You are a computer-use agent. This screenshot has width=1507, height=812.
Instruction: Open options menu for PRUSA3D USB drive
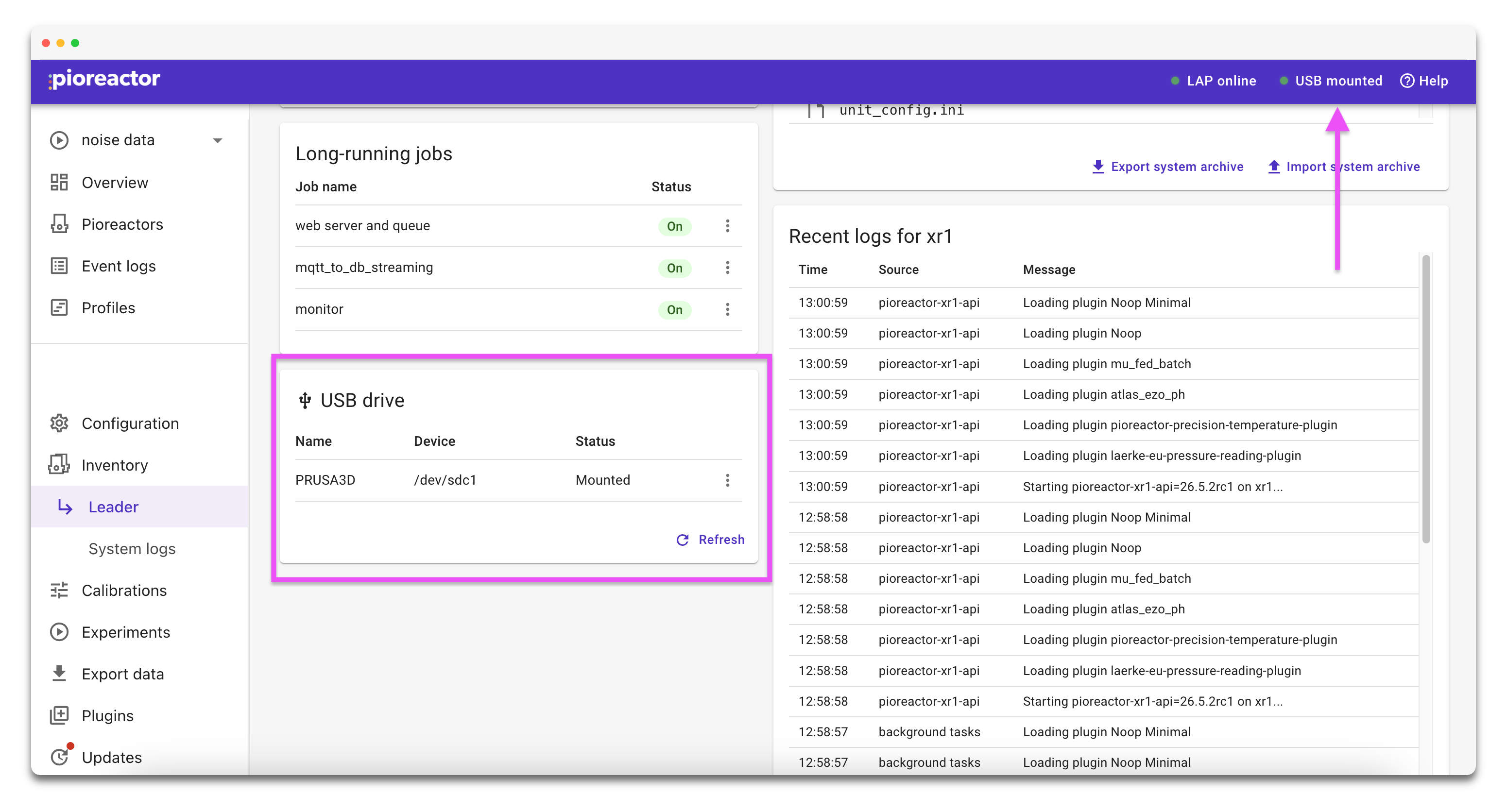pyautogui.click(x=728, y=480)
